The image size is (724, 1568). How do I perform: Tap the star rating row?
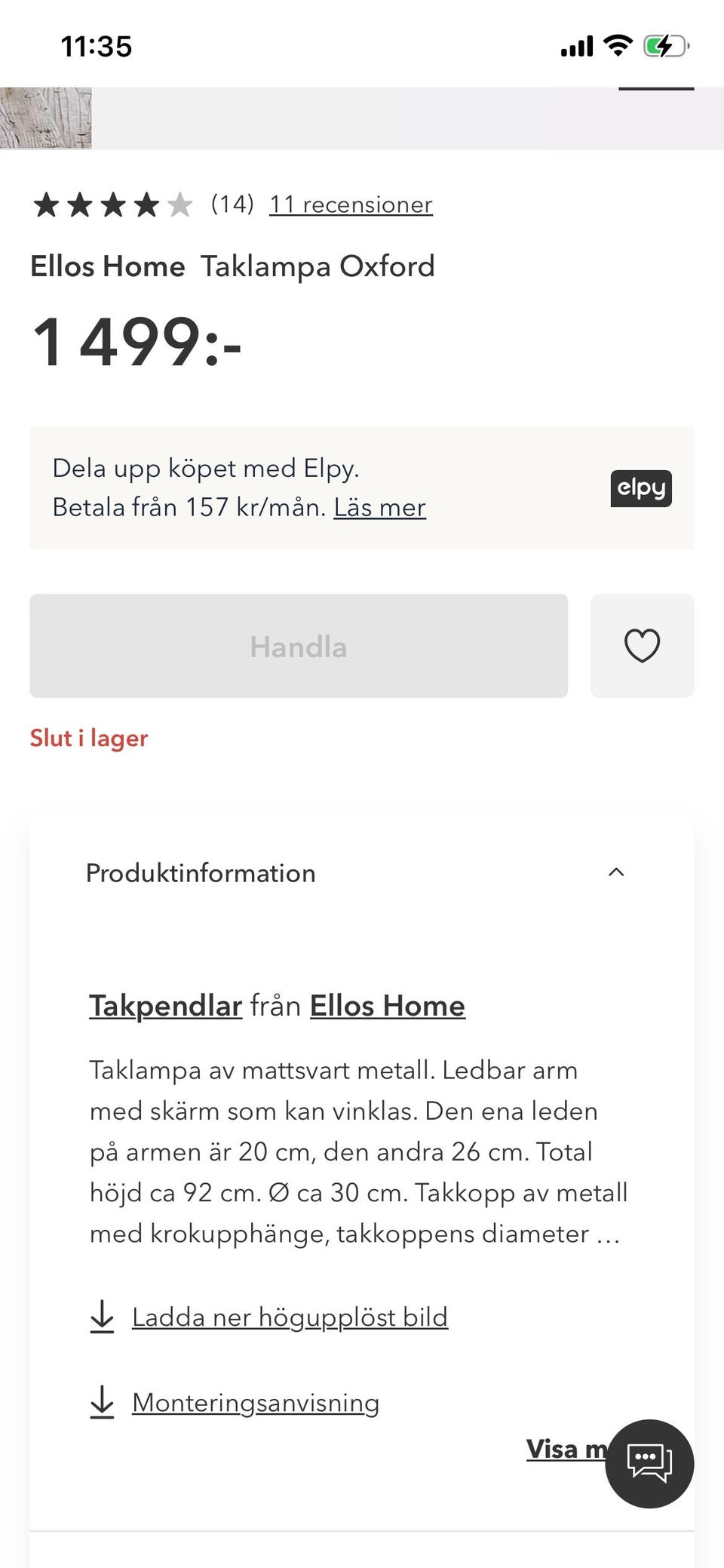[x=112, y=204]
